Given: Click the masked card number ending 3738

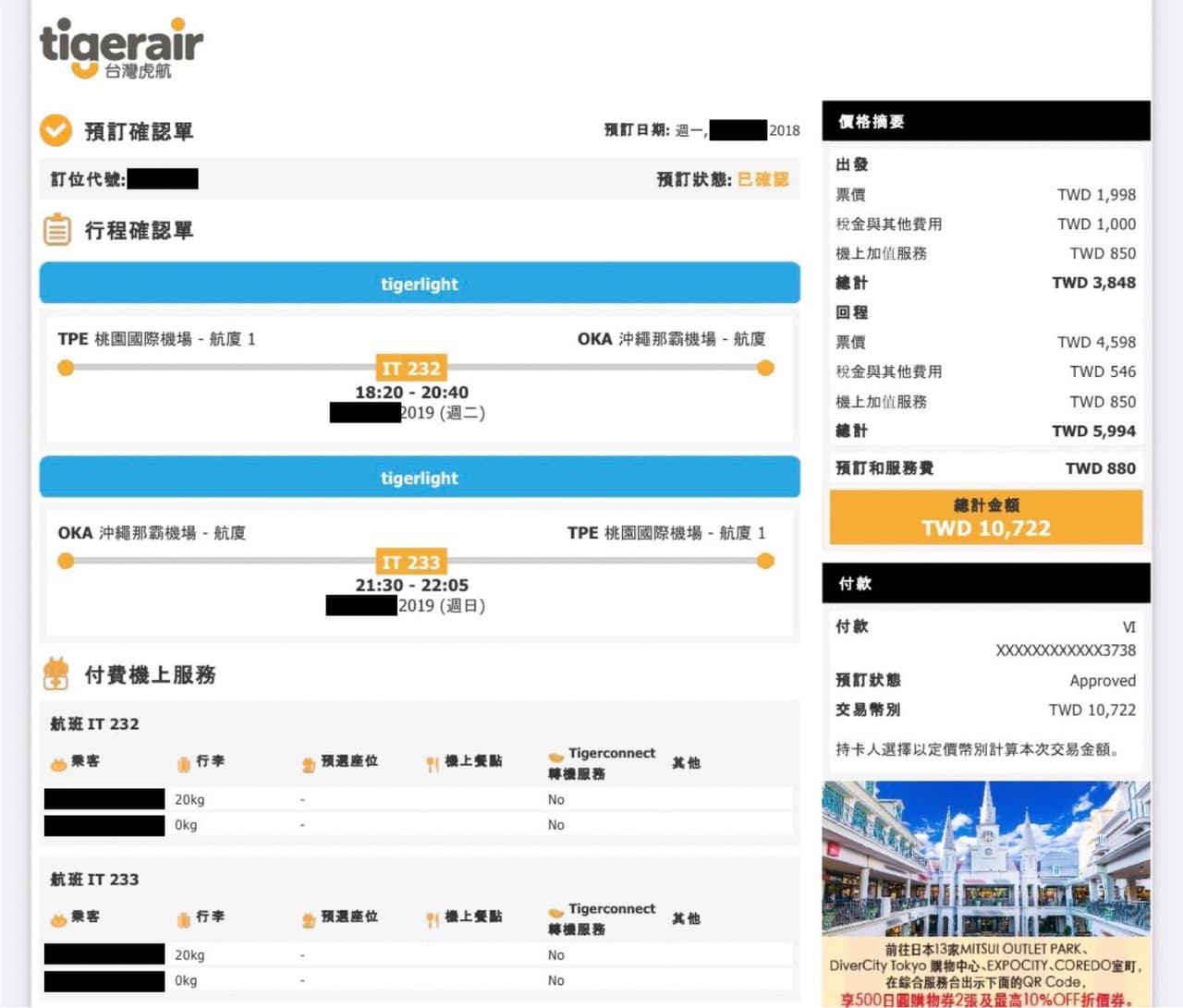Looking at the screenshot, I should pos(1066,650).
